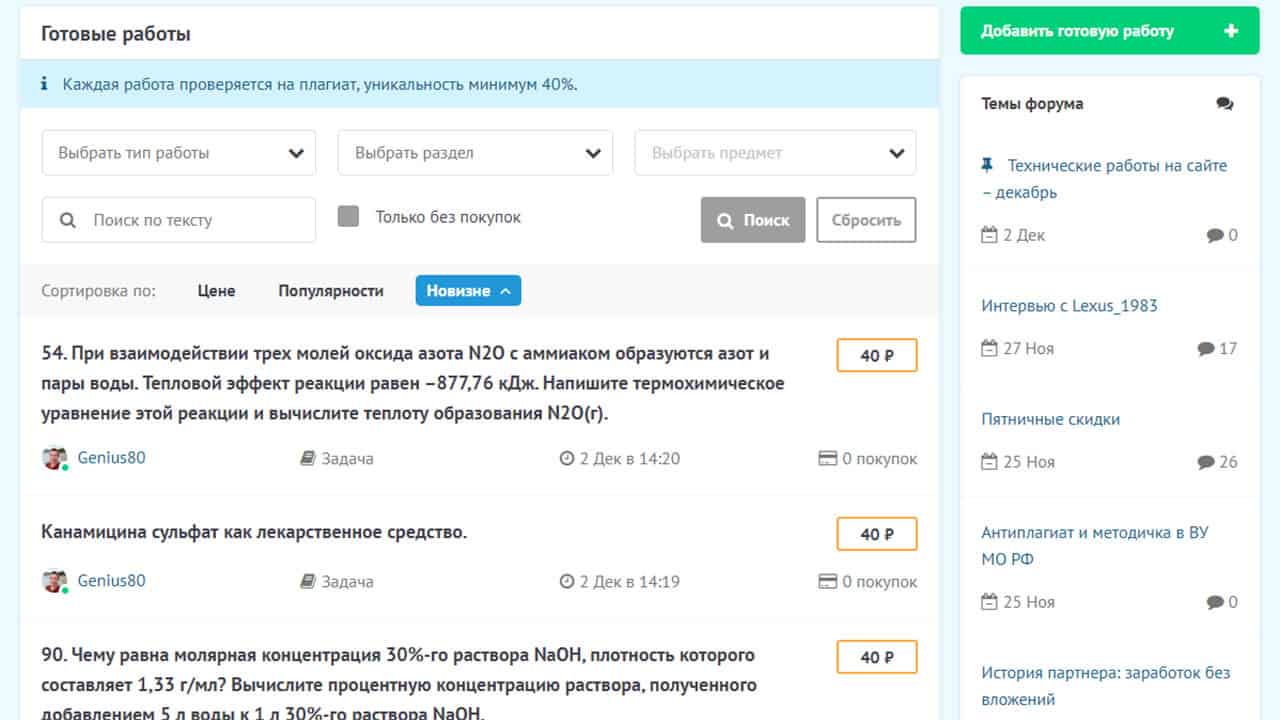Open the Выбрать предмет dropdown
Image resolution: width=1280 pixels, height=720 pixels.
pyautogui.click(x=775, y=153)
